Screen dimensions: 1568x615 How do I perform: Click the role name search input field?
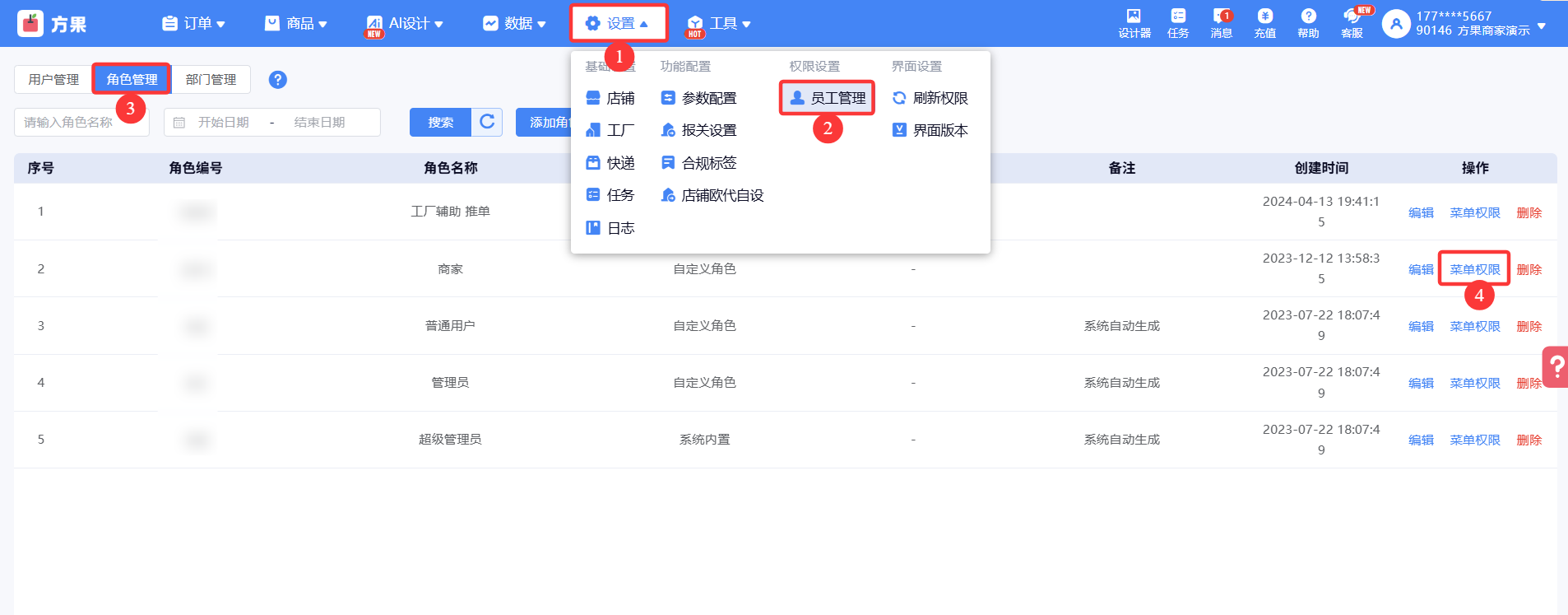[81, 123]
